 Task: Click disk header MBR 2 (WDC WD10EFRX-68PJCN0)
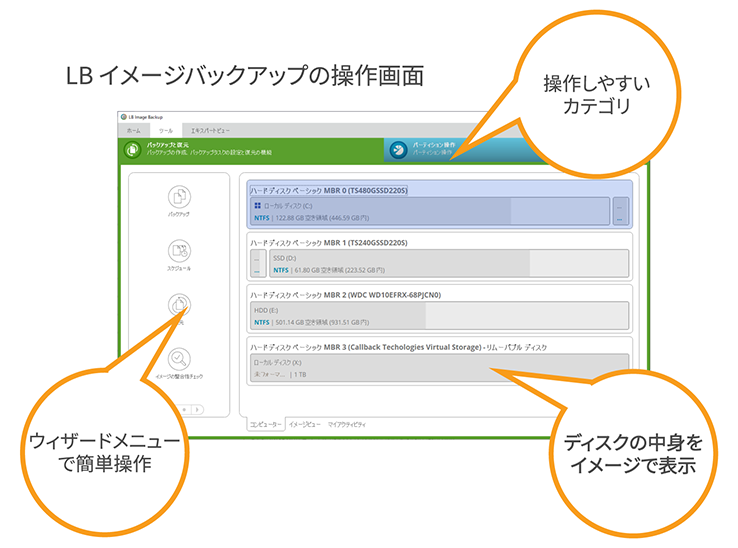345,295
